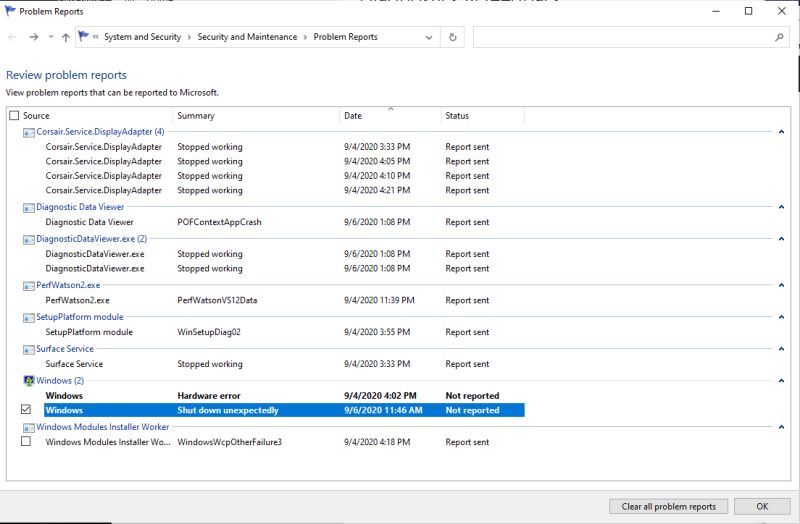The width and height of the screenshot is (800, 524).
Task: Open the Windows (2) group header label
Action: (60, 381)
